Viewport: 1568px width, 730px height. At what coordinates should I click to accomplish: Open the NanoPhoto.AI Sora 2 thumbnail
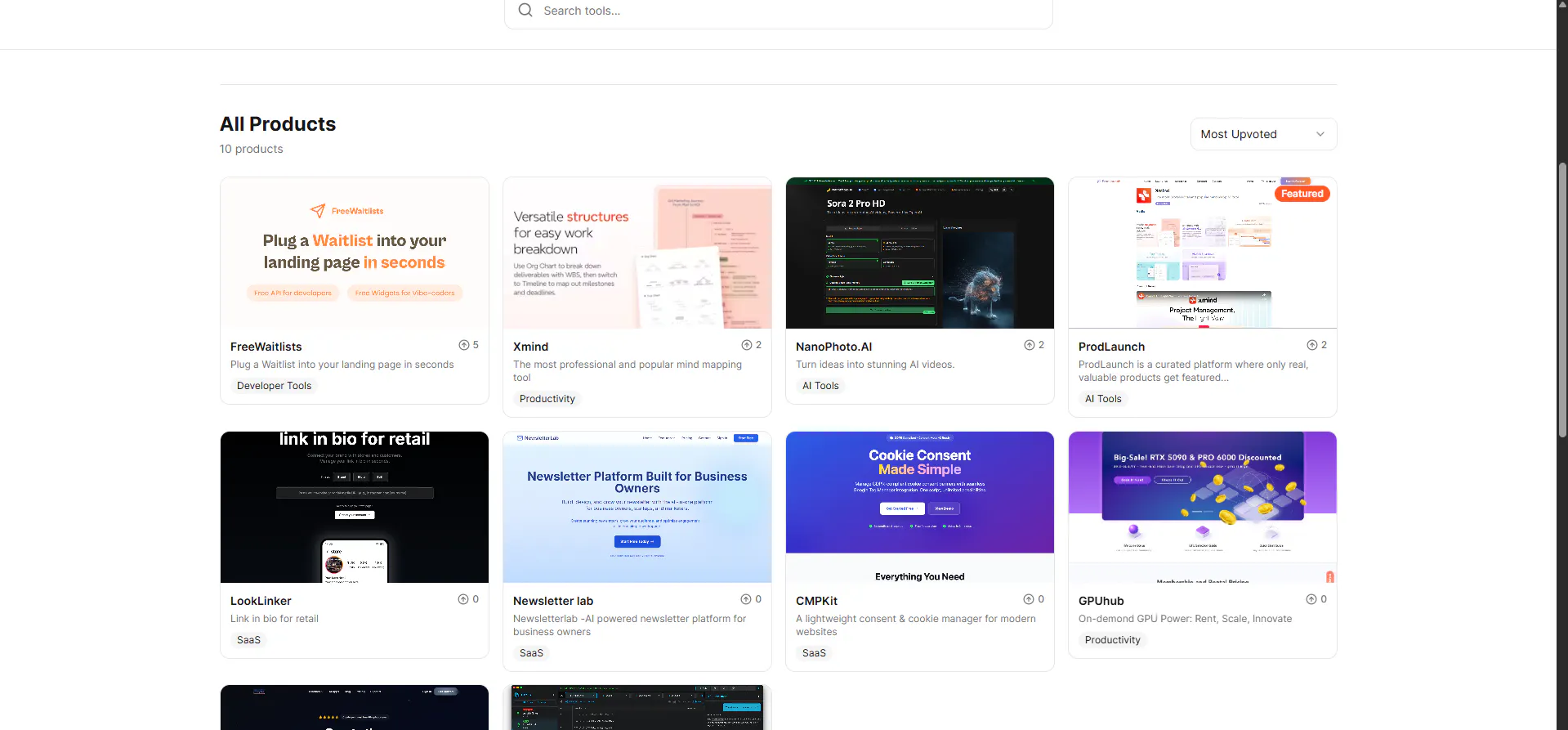[920, 253]
